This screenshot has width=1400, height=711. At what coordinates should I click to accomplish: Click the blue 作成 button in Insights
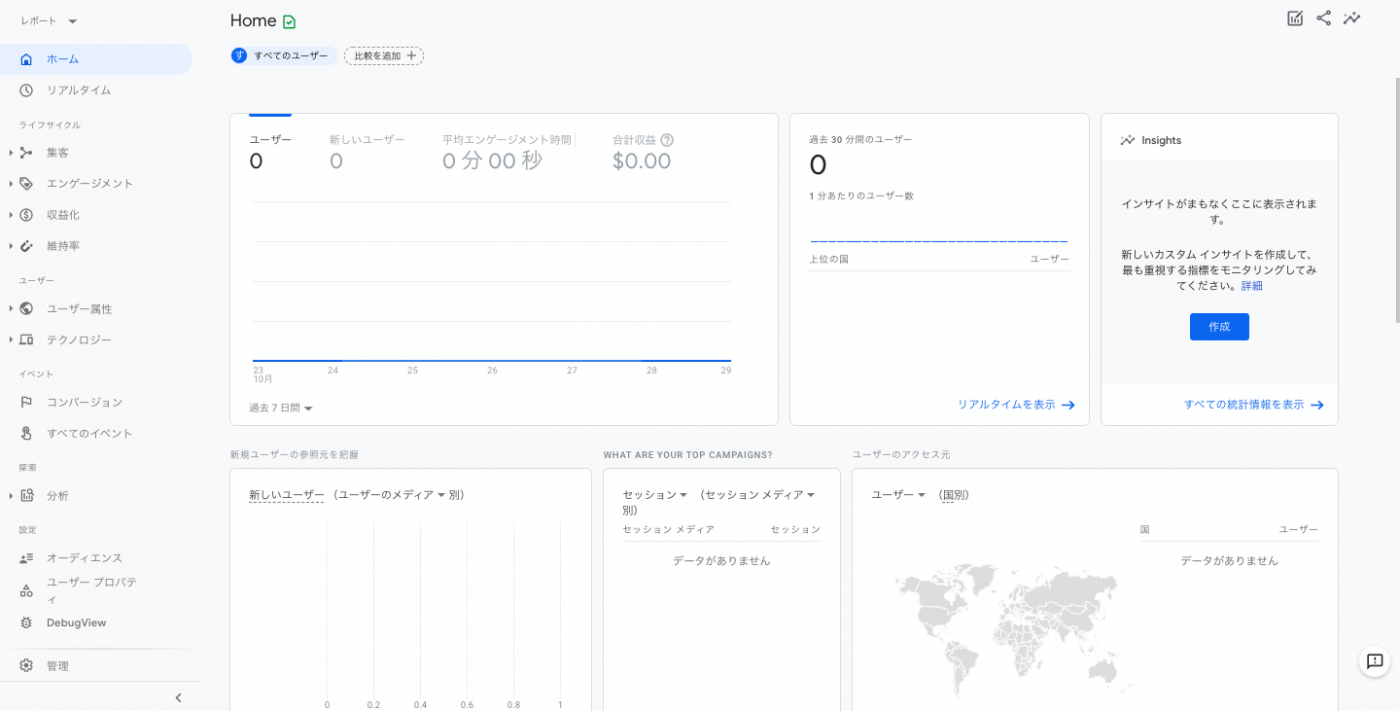point(1219,327)
